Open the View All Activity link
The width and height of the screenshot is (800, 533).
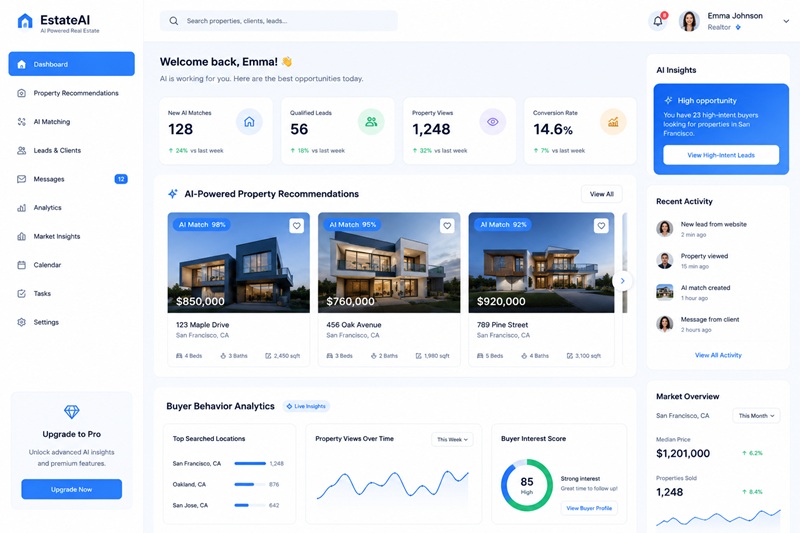(718, 355)
